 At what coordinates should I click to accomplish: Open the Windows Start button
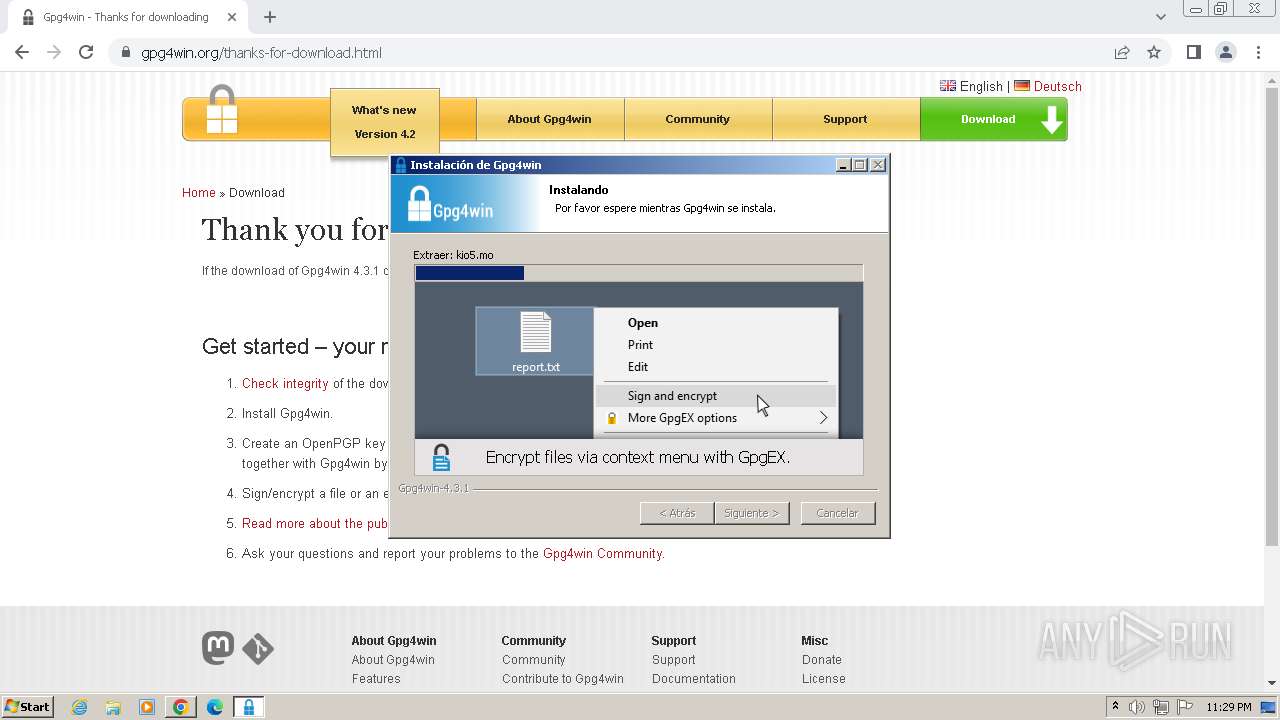click(28, 707)
